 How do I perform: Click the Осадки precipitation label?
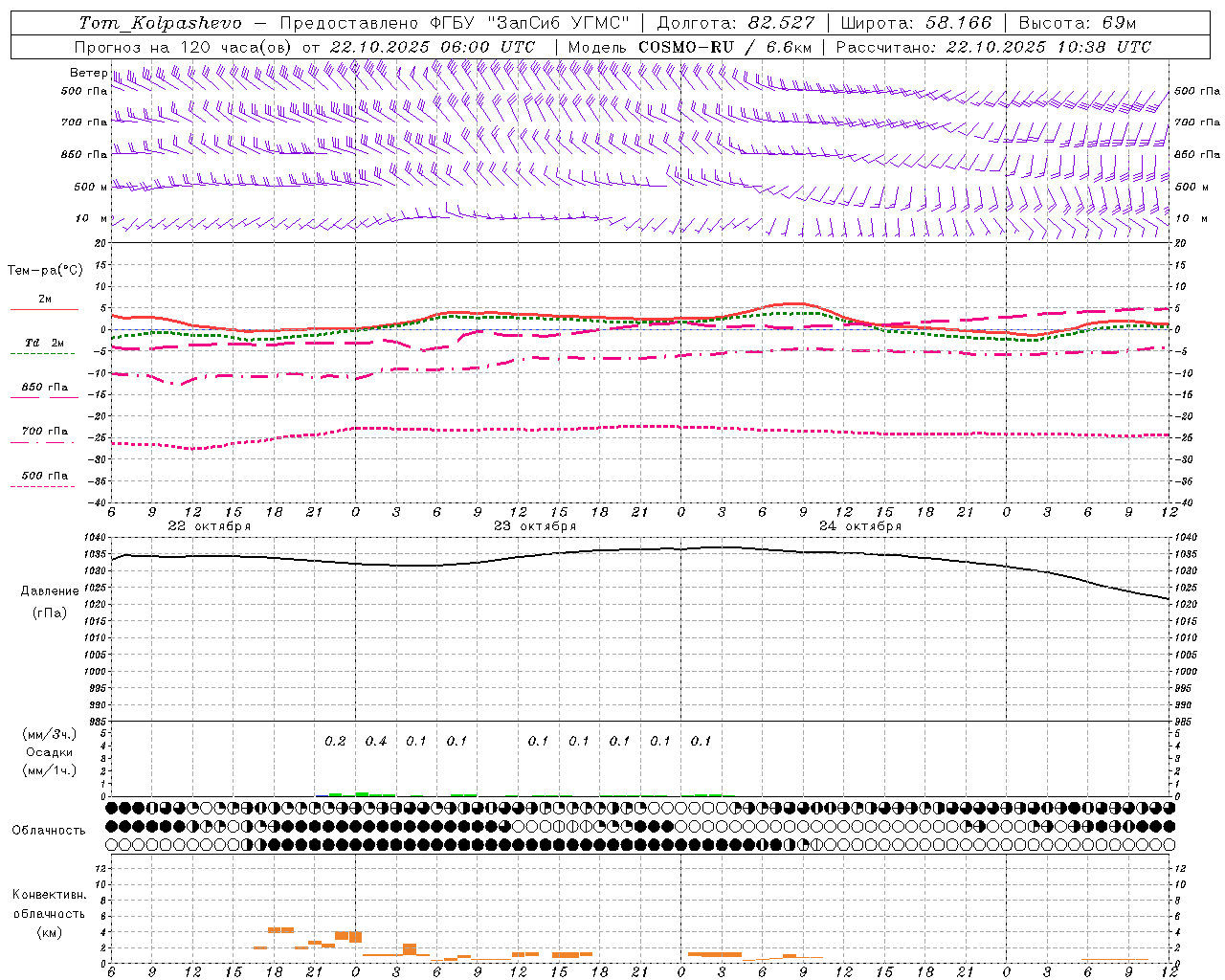tap(50, 752)
